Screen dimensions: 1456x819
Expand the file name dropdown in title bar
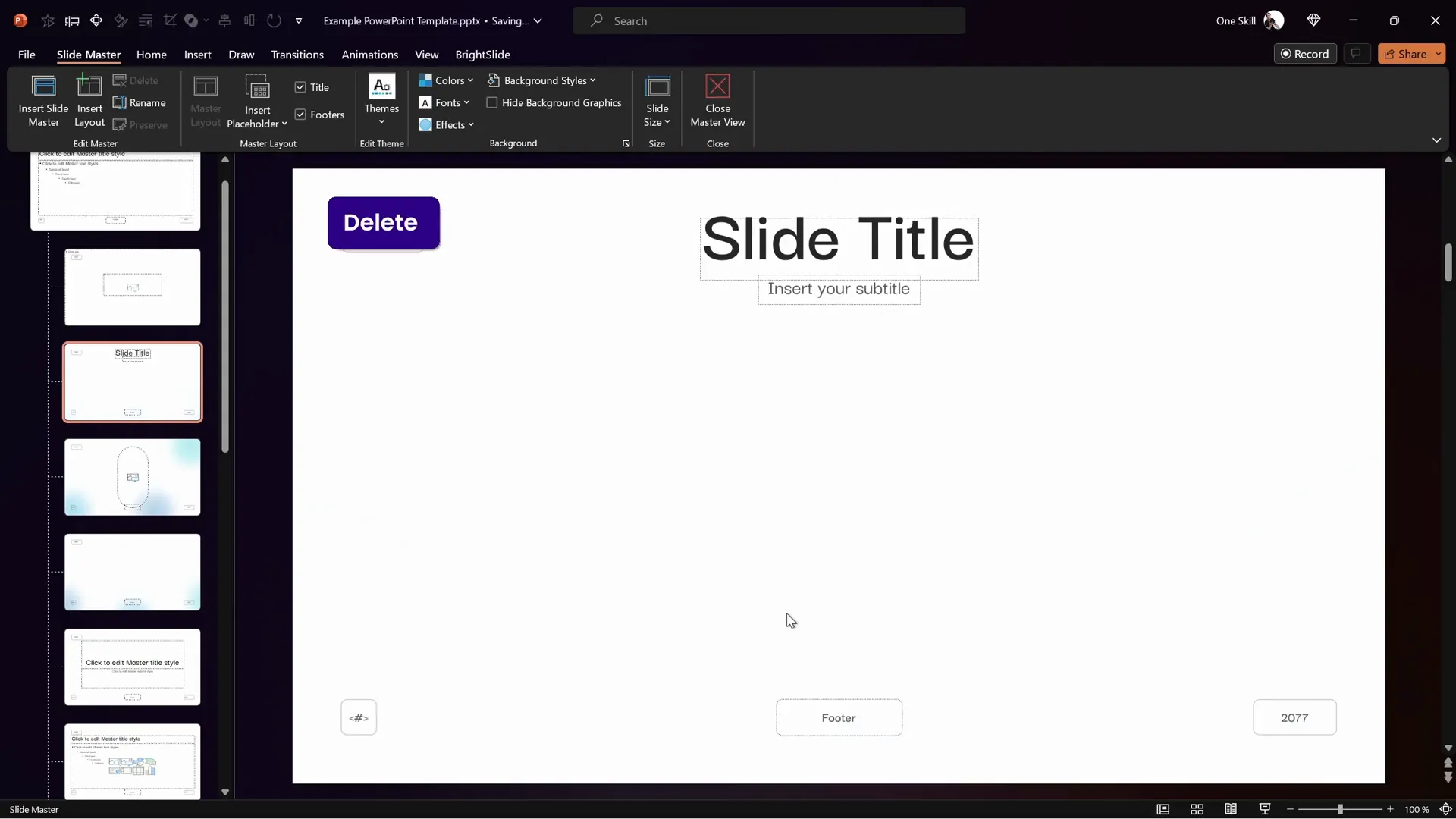538,20
